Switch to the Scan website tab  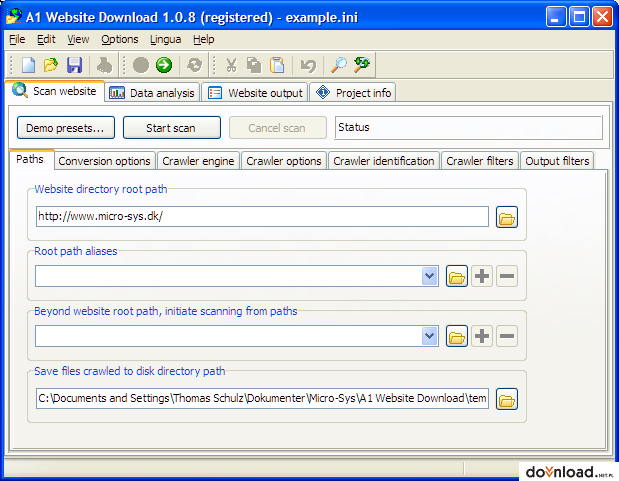[55, 91]
